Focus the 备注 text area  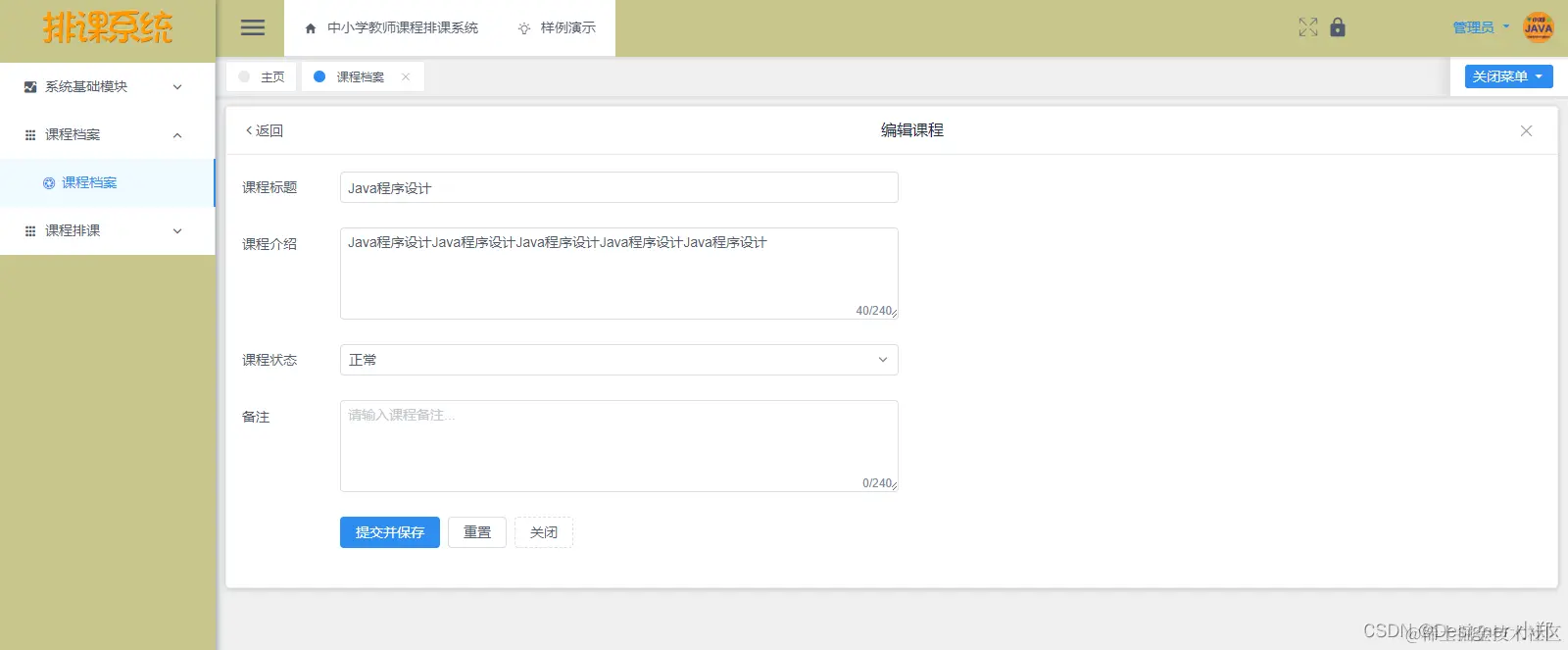(x=619, y=446)
